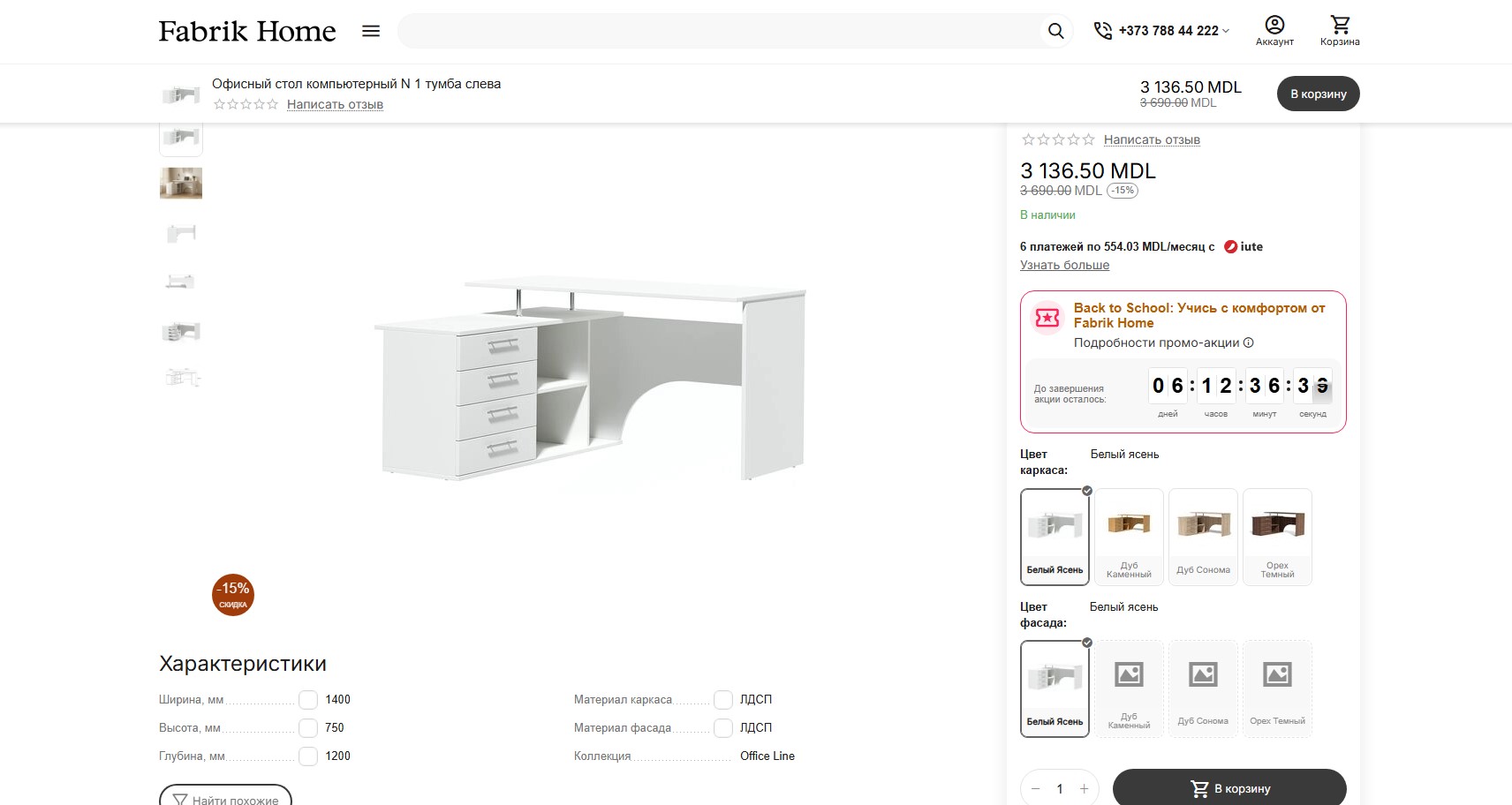The height and width of the screenshot is (805, 1512).
Task: Click the main white desk product image
Action: (590, 378)
